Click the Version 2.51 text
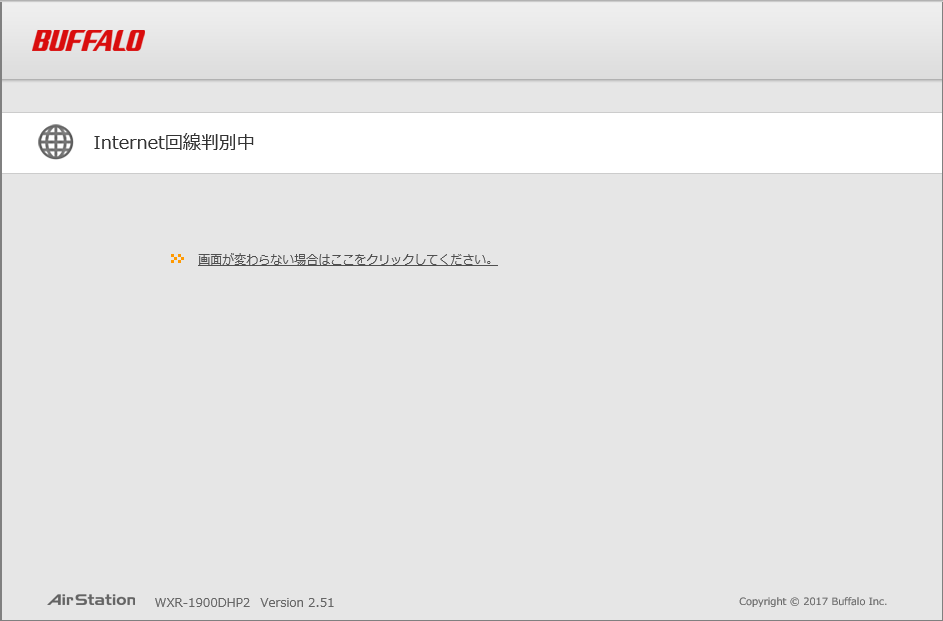 point(297,602)
